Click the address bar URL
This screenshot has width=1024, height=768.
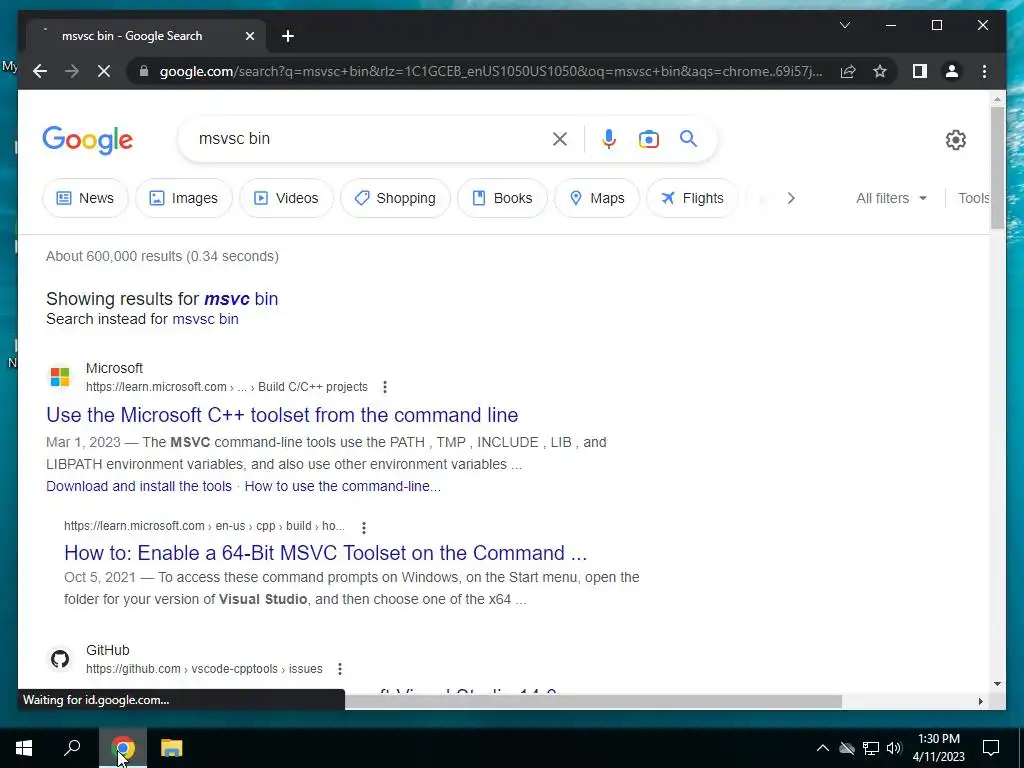490,71
